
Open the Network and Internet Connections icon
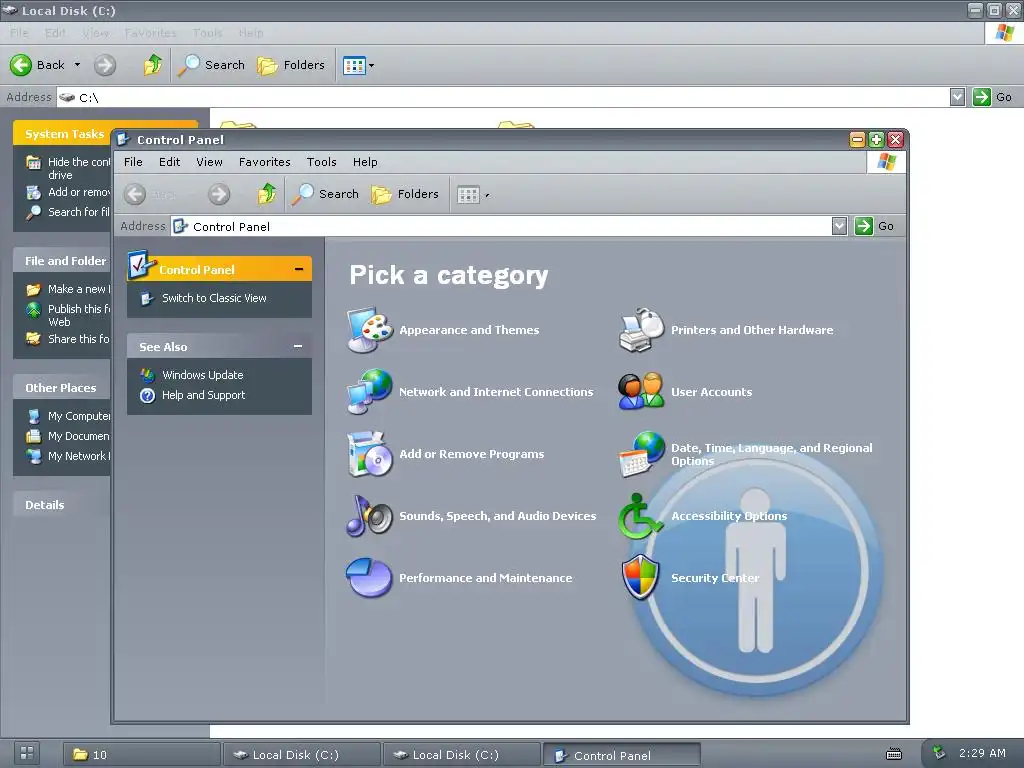point(370,392)
